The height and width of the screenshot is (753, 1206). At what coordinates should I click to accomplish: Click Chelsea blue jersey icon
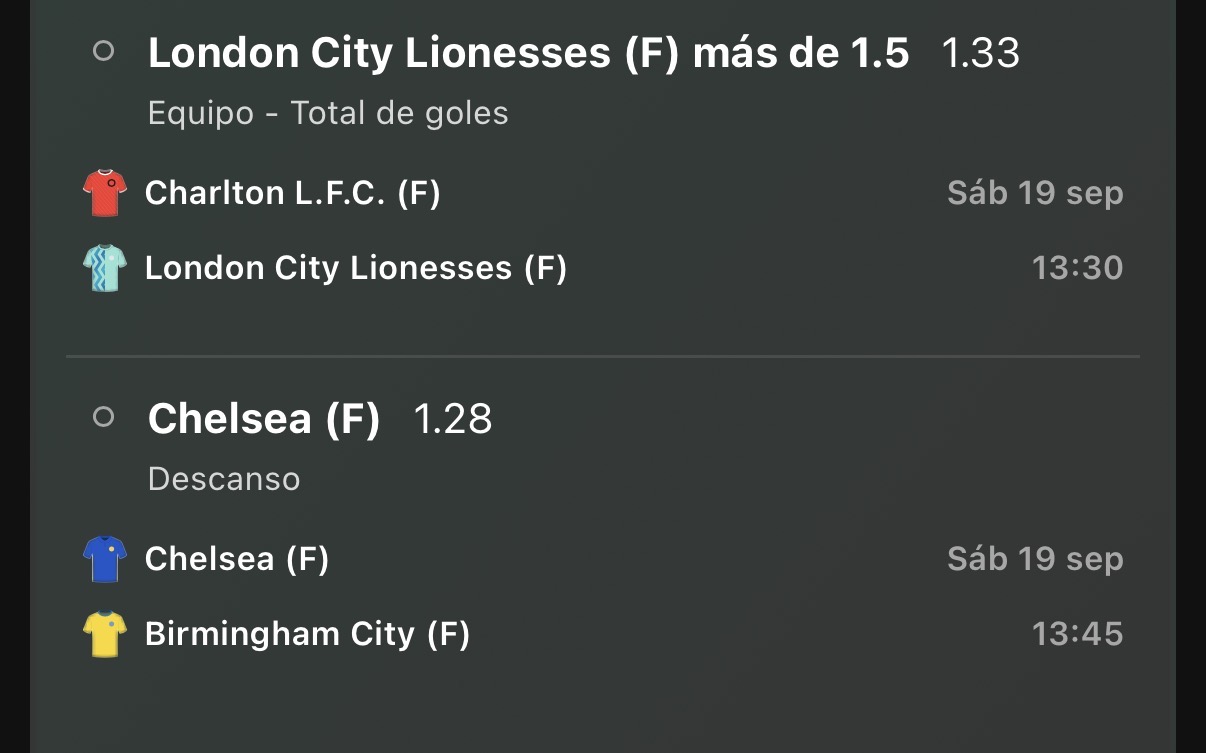105,559
